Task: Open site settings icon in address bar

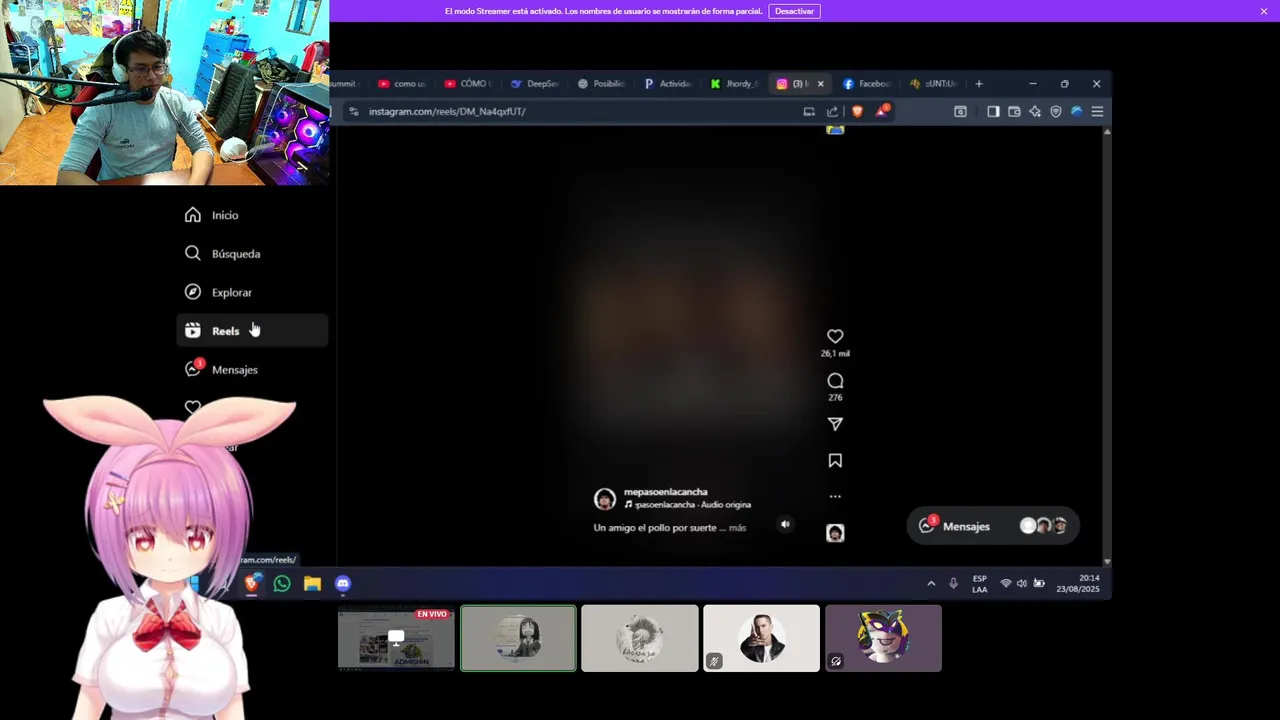Action: pos(353,112)
